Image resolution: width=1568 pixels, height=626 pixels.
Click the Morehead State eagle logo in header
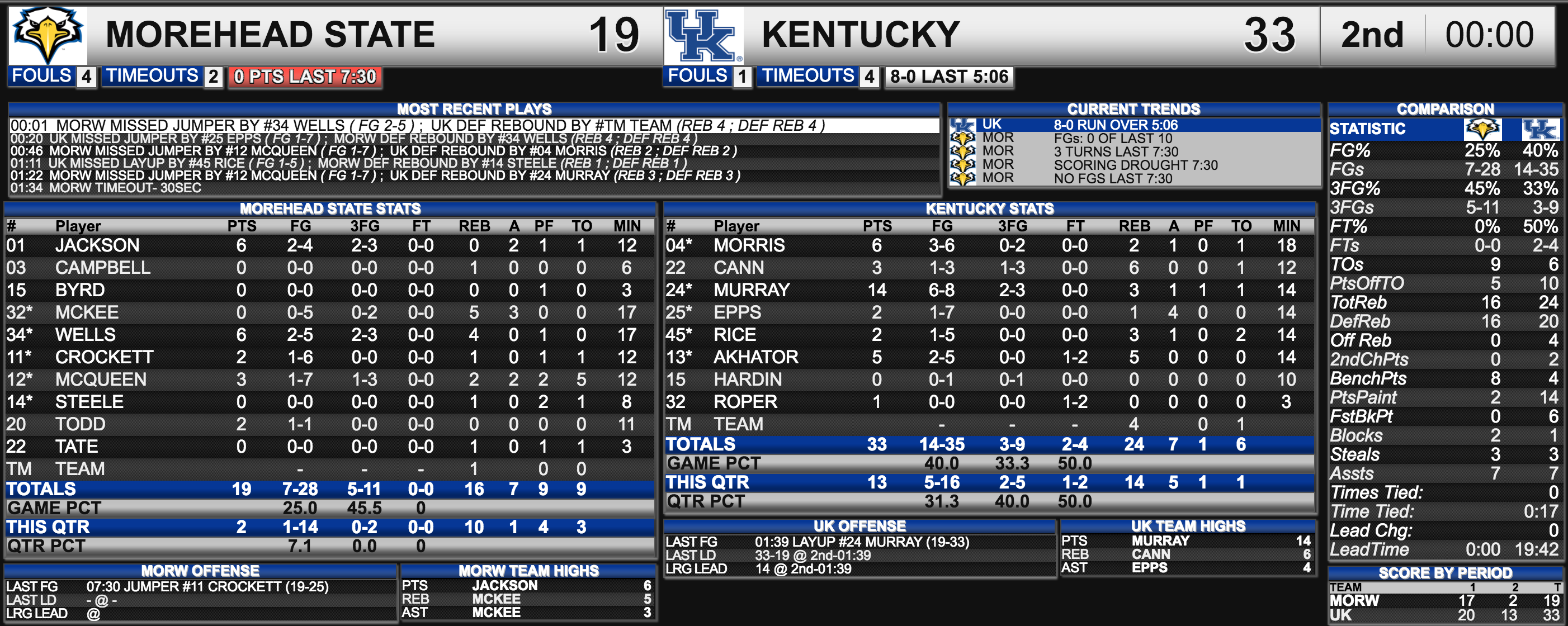tap(48, 35)
